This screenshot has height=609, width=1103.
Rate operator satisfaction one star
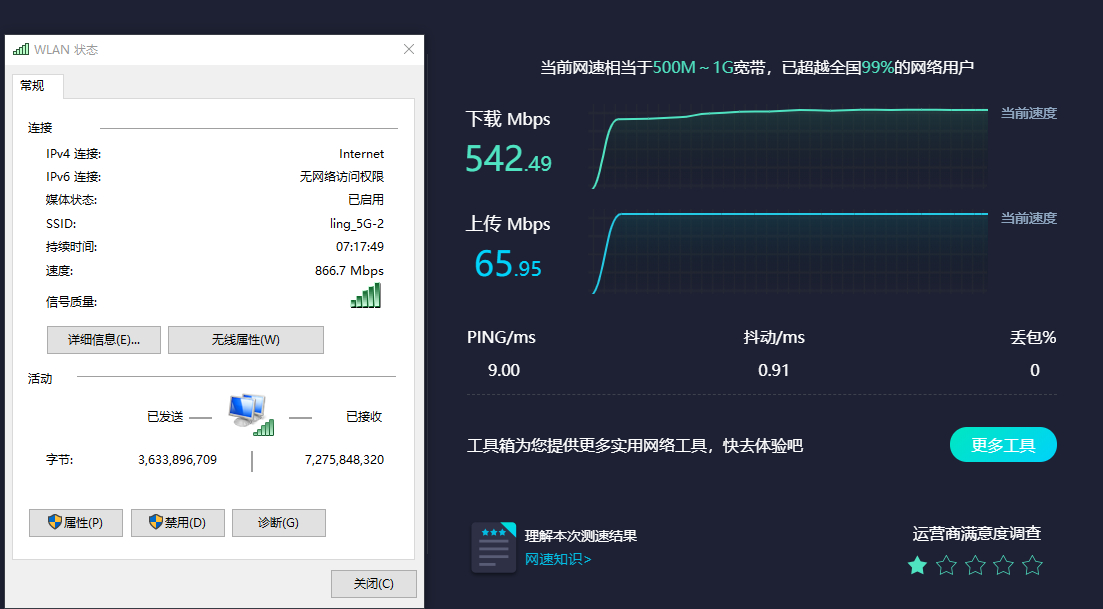click(x=917, y=565)
